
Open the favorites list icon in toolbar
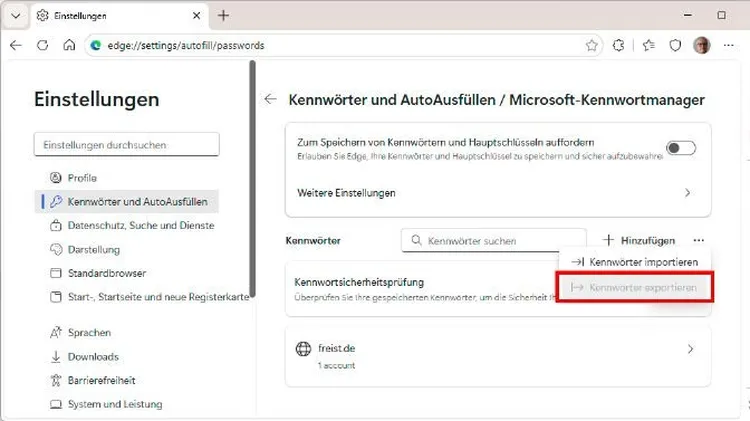[x=648, y=45]
